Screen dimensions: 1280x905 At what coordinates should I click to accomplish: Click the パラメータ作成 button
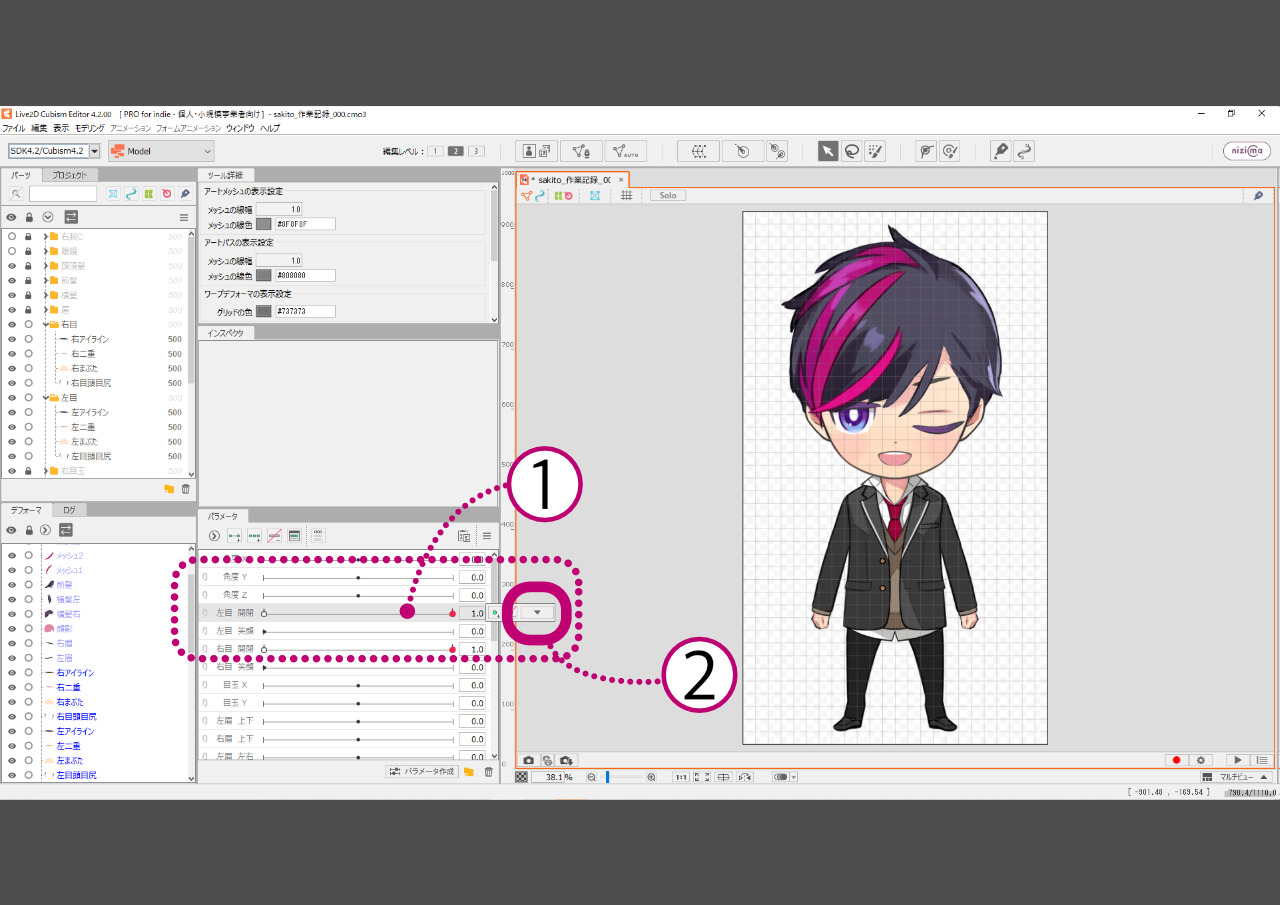pos(421,772)
